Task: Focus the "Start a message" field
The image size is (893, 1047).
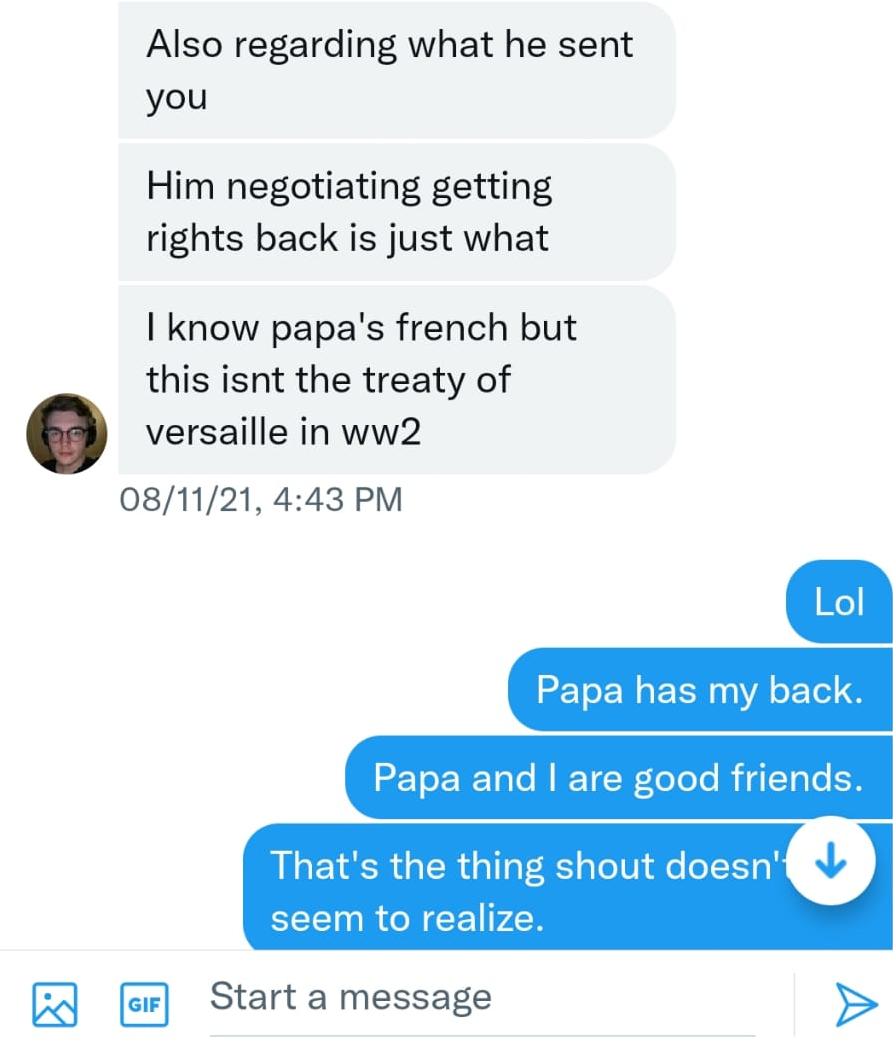Action: click(x=480, y=997)
